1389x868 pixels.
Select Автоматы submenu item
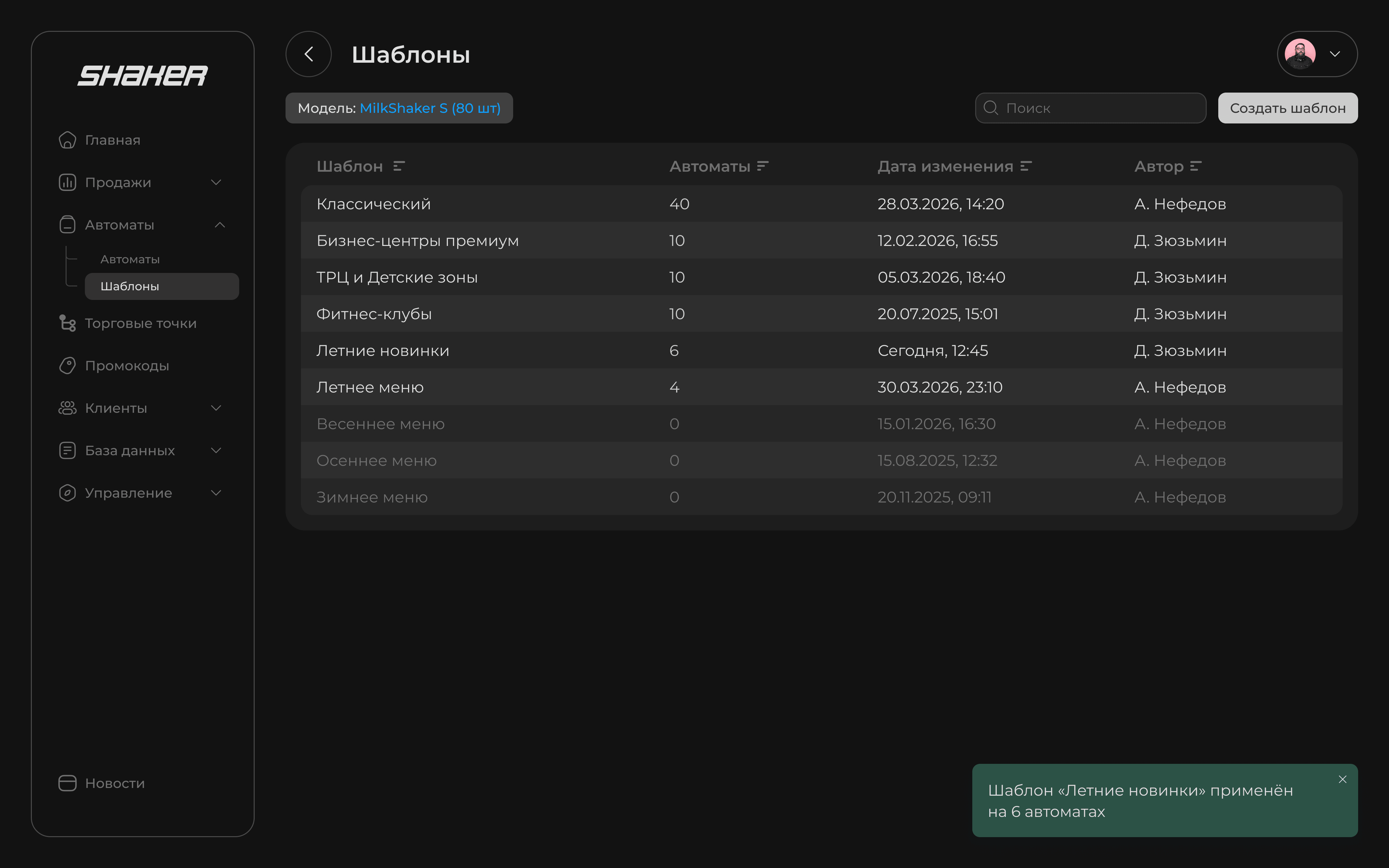(130, 259)
